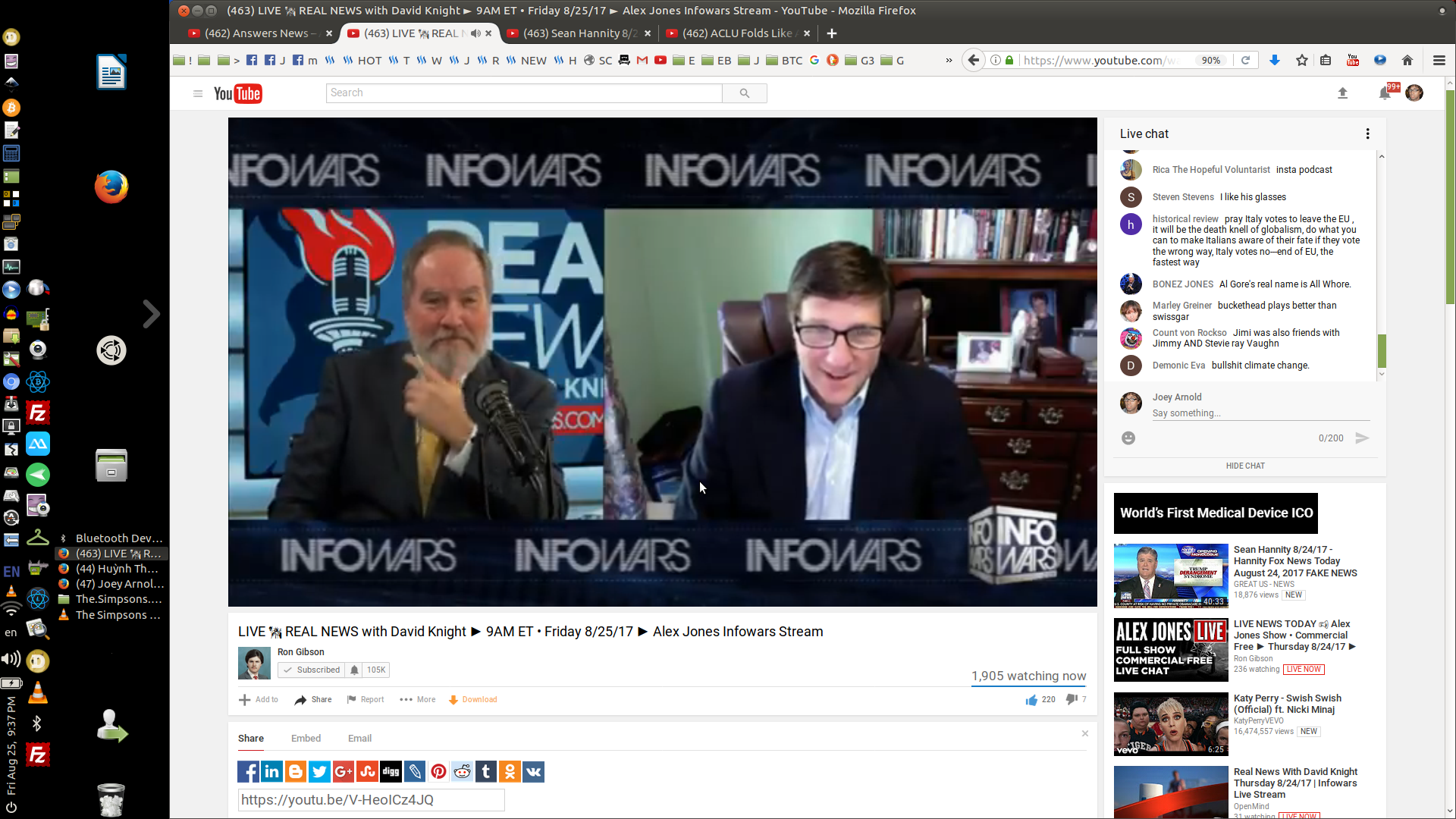Open YouTube guide hamburger menu

[198, 93]
